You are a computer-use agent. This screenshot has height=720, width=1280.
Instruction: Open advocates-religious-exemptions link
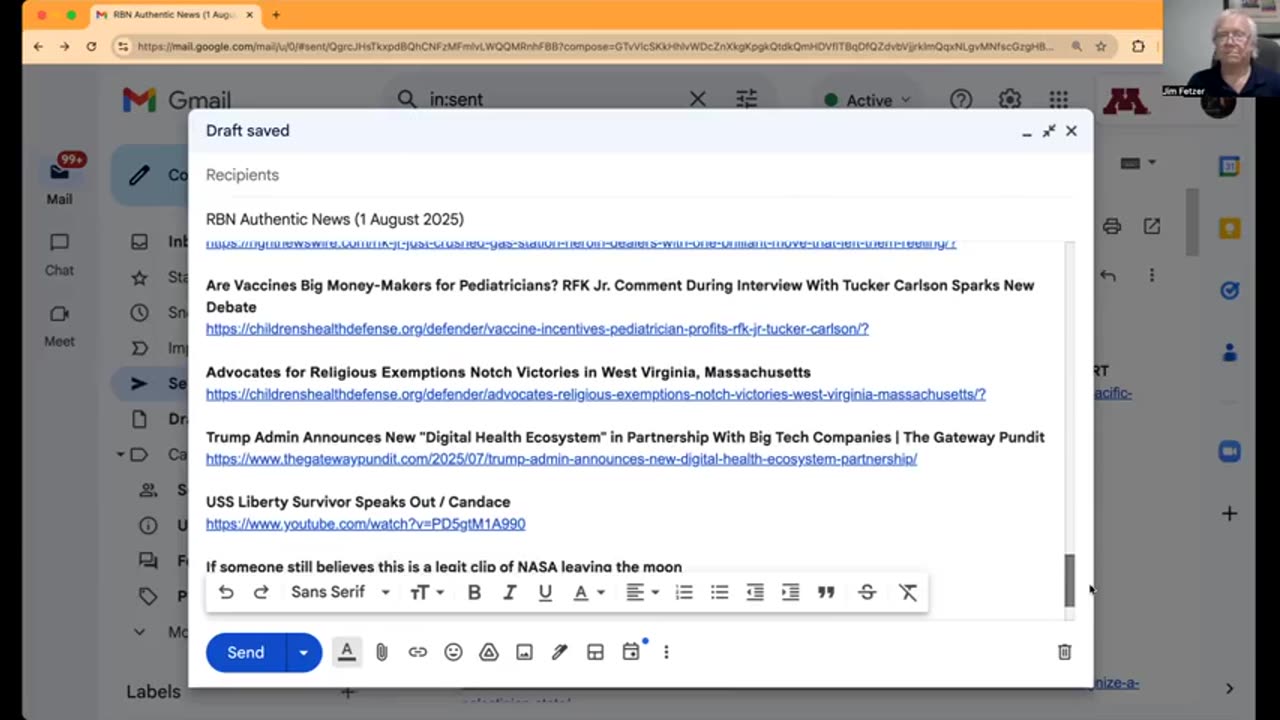(x=596, y=394)
